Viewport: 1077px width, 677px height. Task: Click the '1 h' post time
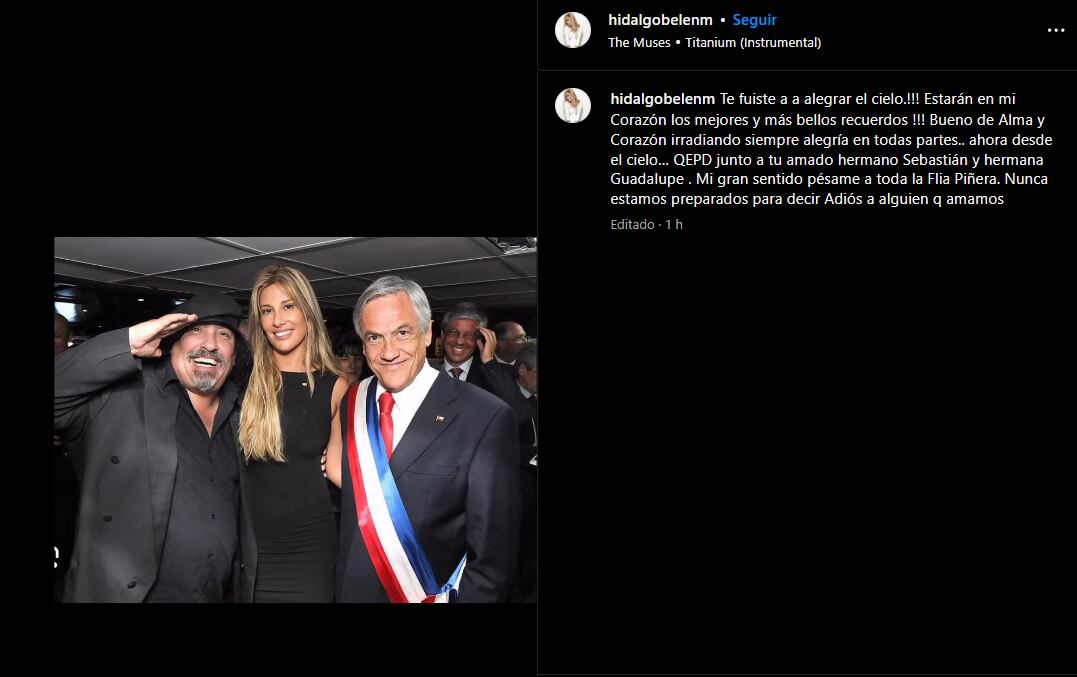(x=674, y=225)
